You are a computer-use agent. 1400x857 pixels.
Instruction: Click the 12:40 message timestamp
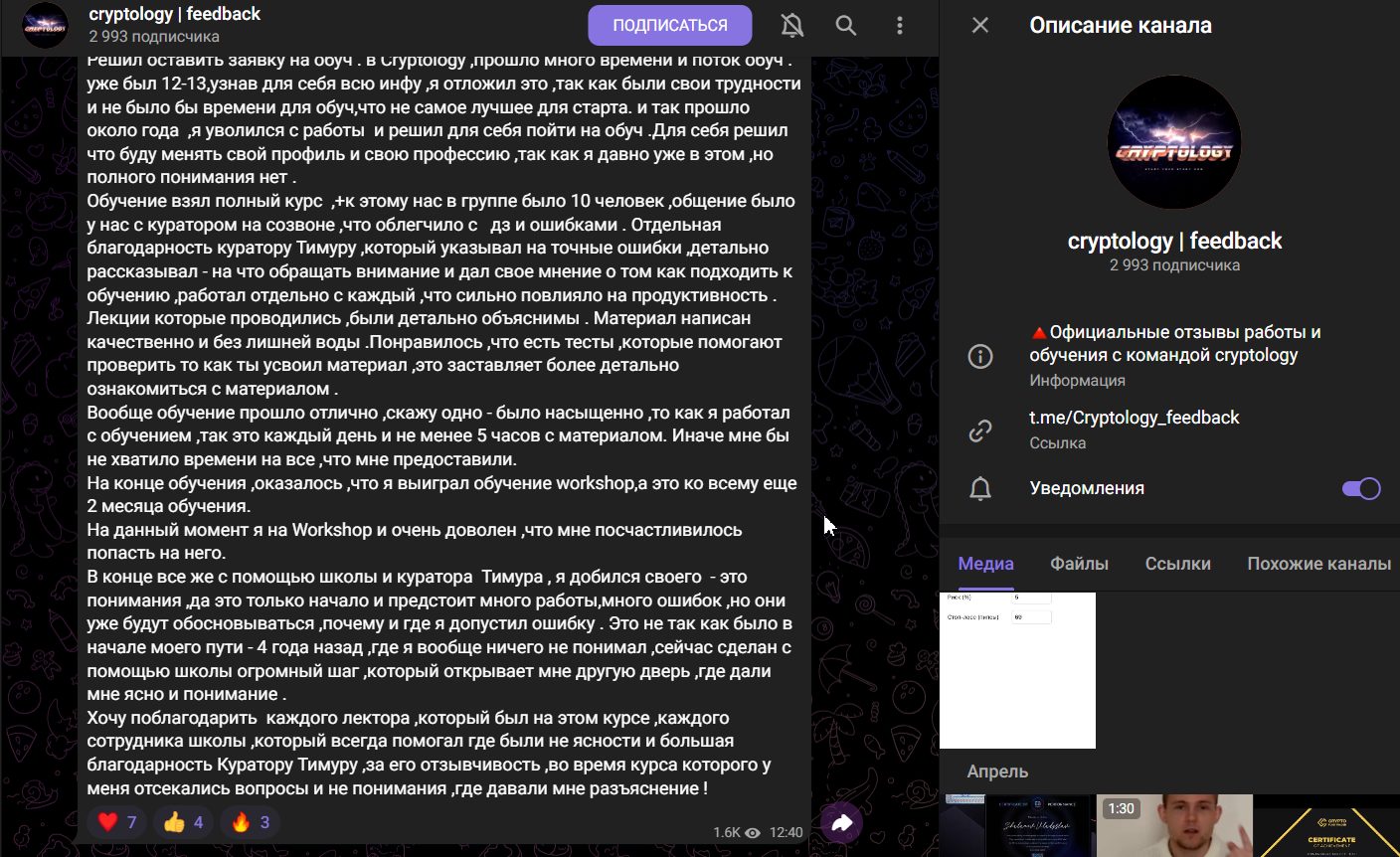(786, 833)
